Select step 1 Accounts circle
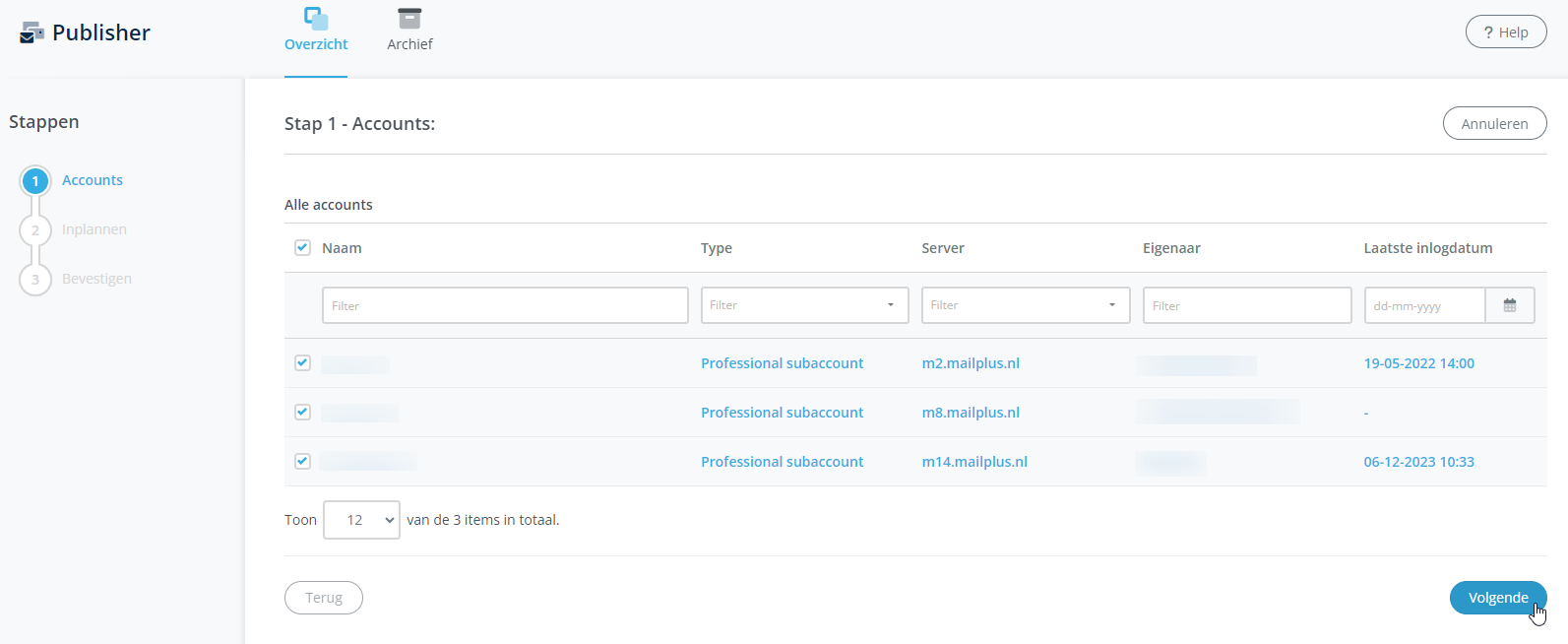The width and height of the screenshot is (1568, 644). point(35,181)
